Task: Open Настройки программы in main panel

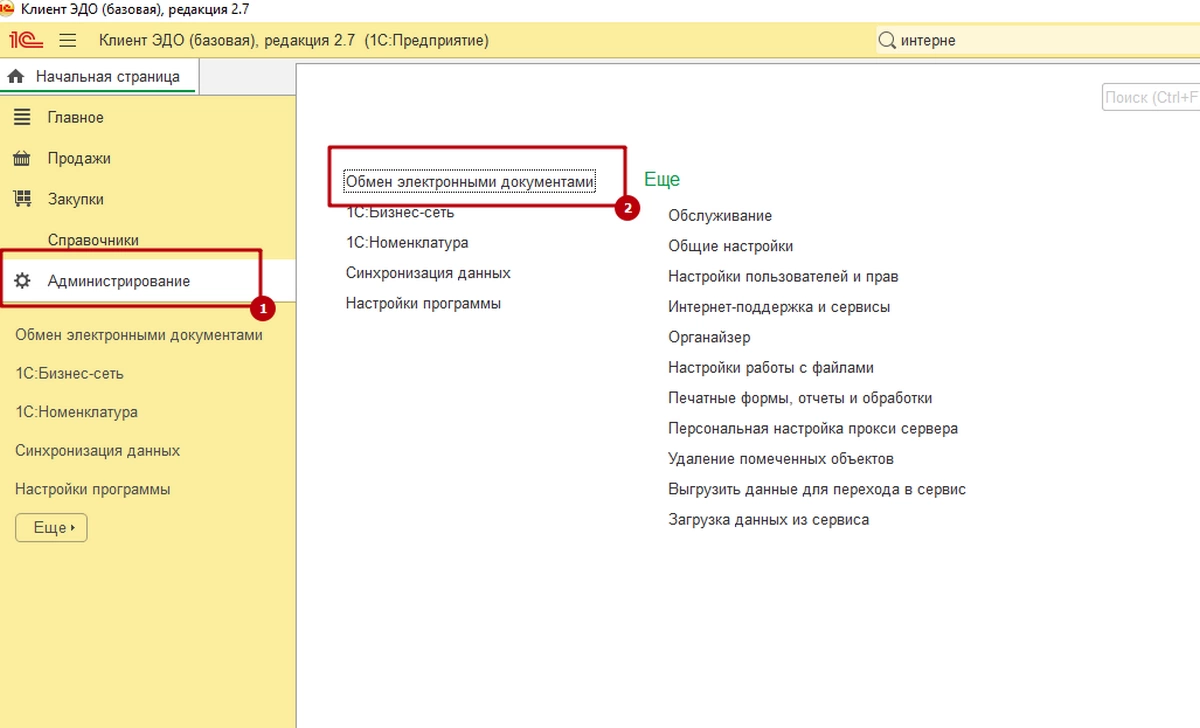Action: tap(423, 303)
